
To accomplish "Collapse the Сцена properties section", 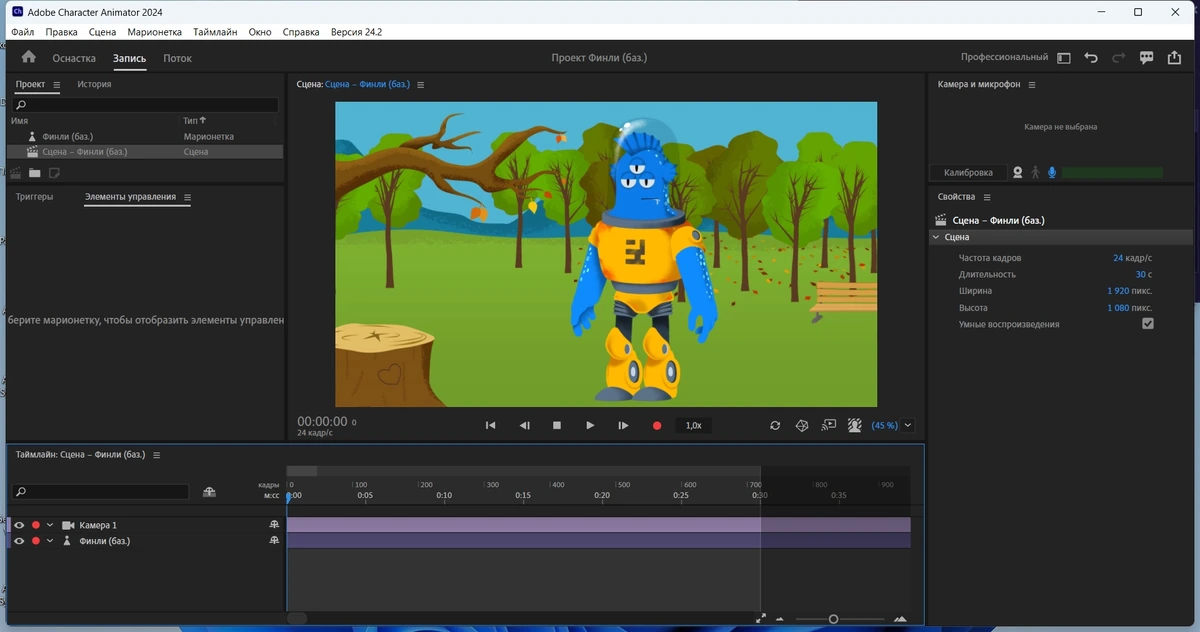I will coord(936,237).
